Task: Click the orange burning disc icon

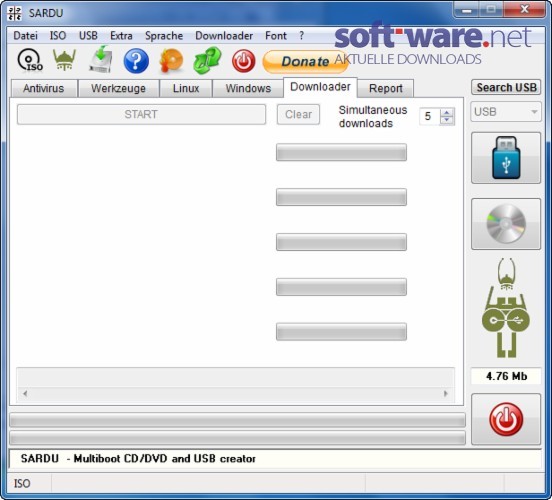Action: pos(171,61)
